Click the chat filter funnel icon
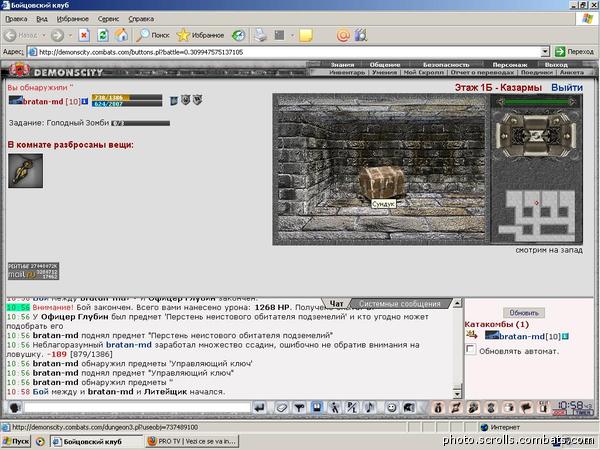The height and width of the screenshot is (450, 600). 299,408
